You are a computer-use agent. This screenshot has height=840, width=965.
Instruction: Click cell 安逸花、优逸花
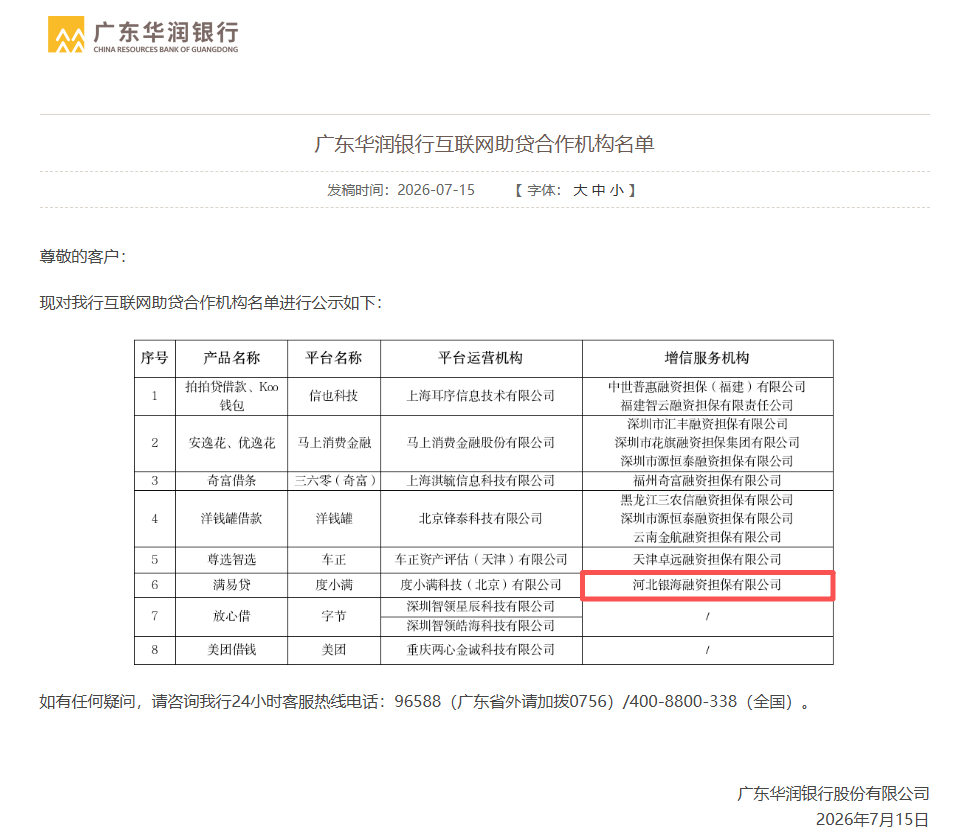[x=231, y=443]
